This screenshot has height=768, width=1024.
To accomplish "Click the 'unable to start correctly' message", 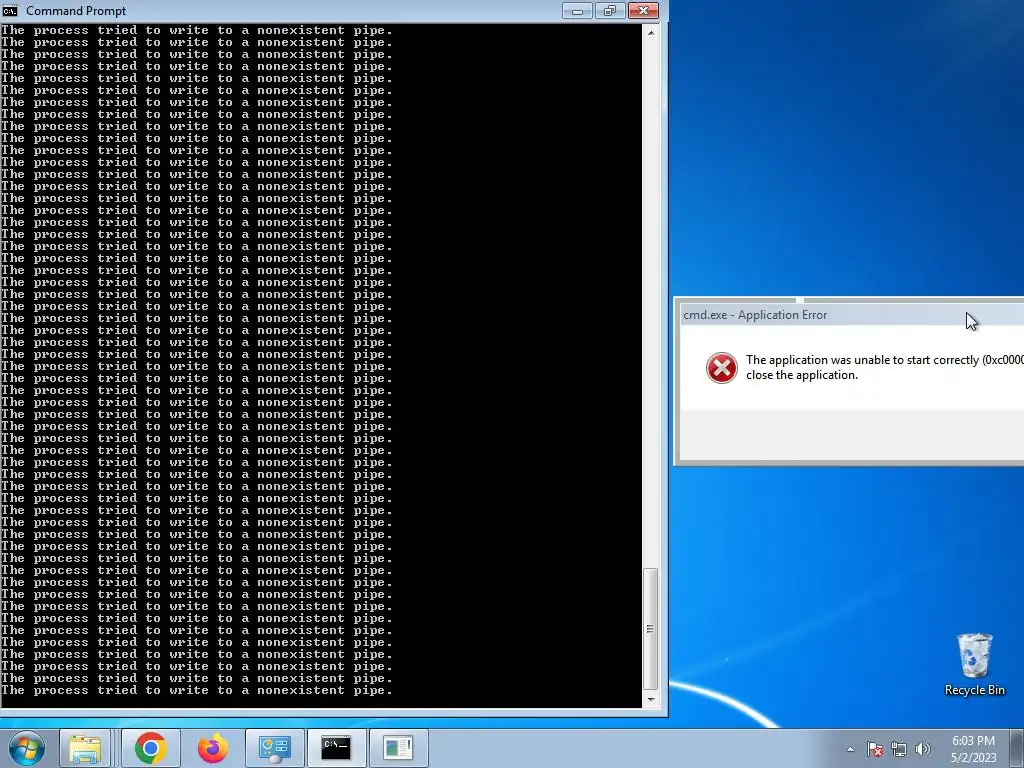I will point(885,360).
